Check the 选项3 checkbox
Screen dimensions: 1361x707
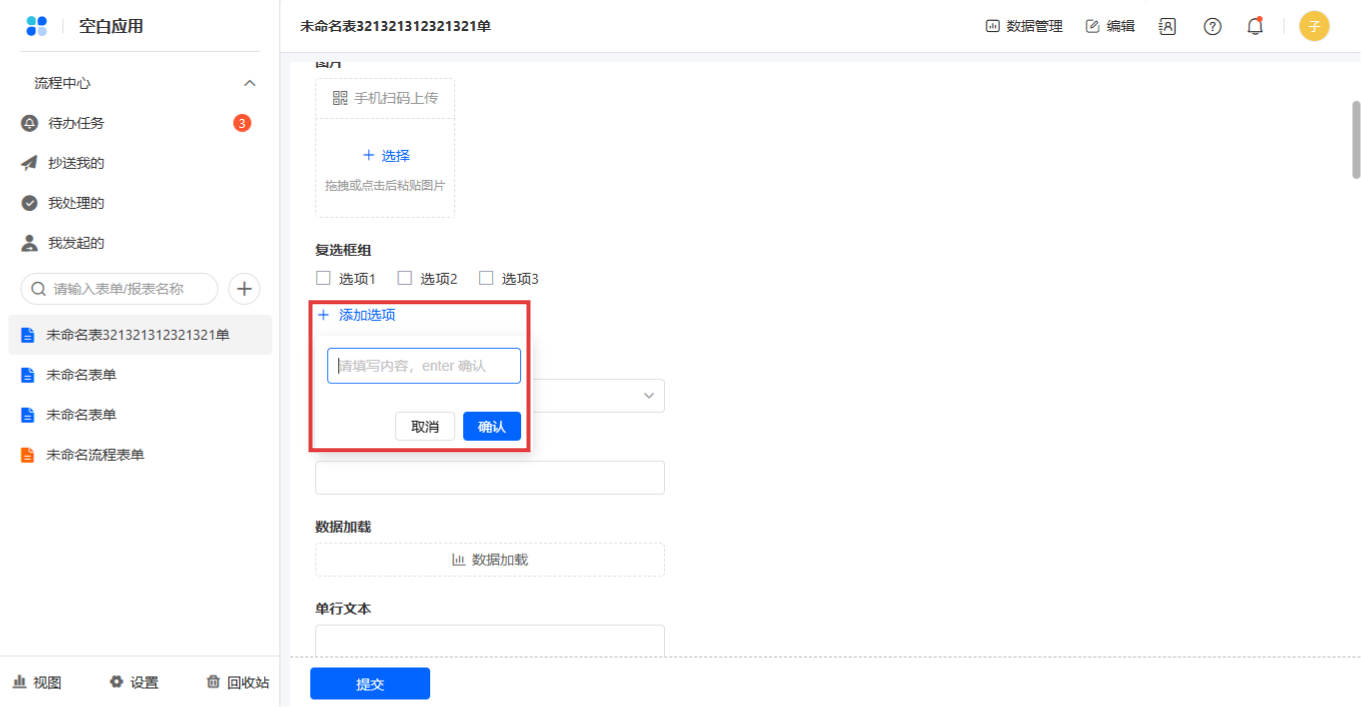486,278
